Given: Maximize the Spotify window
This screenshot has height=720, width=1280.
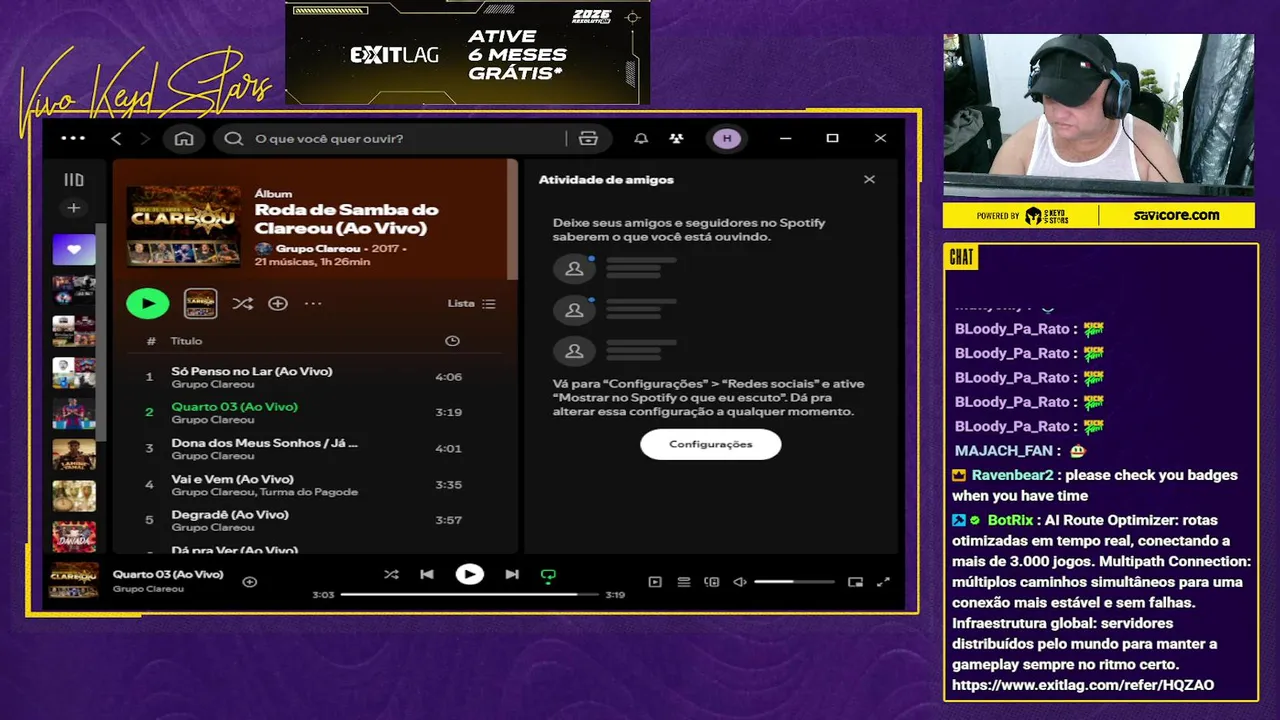Looking at the screenshot, I should 832,138.
